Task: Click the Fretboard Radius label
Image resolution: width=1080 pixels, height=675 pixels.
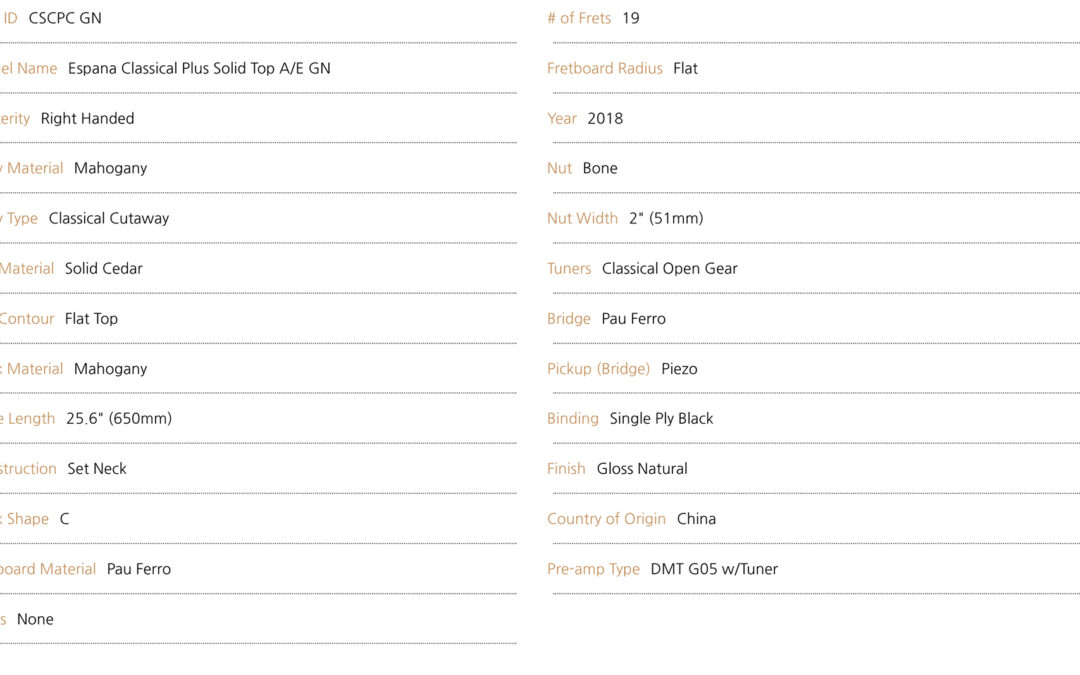Action: tap(605, 68)
